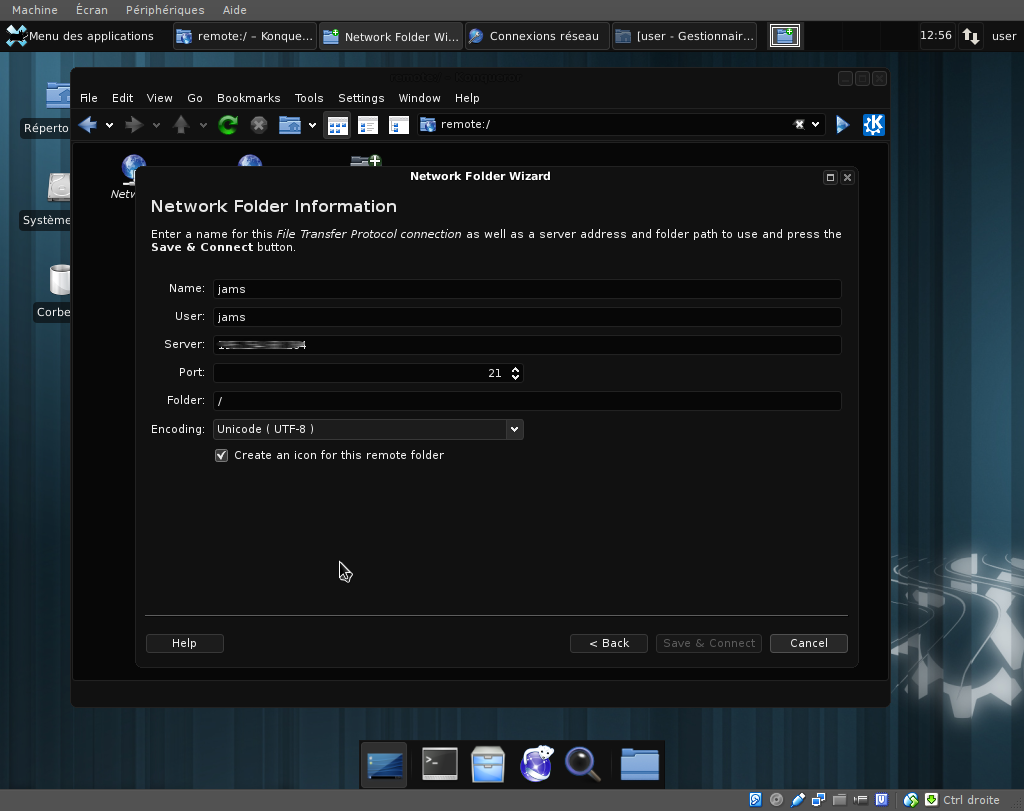Click the Back arrow in Konqueror toolbar
The image size is (1024, 811).
pyautogui.click(x=87, y=125)
